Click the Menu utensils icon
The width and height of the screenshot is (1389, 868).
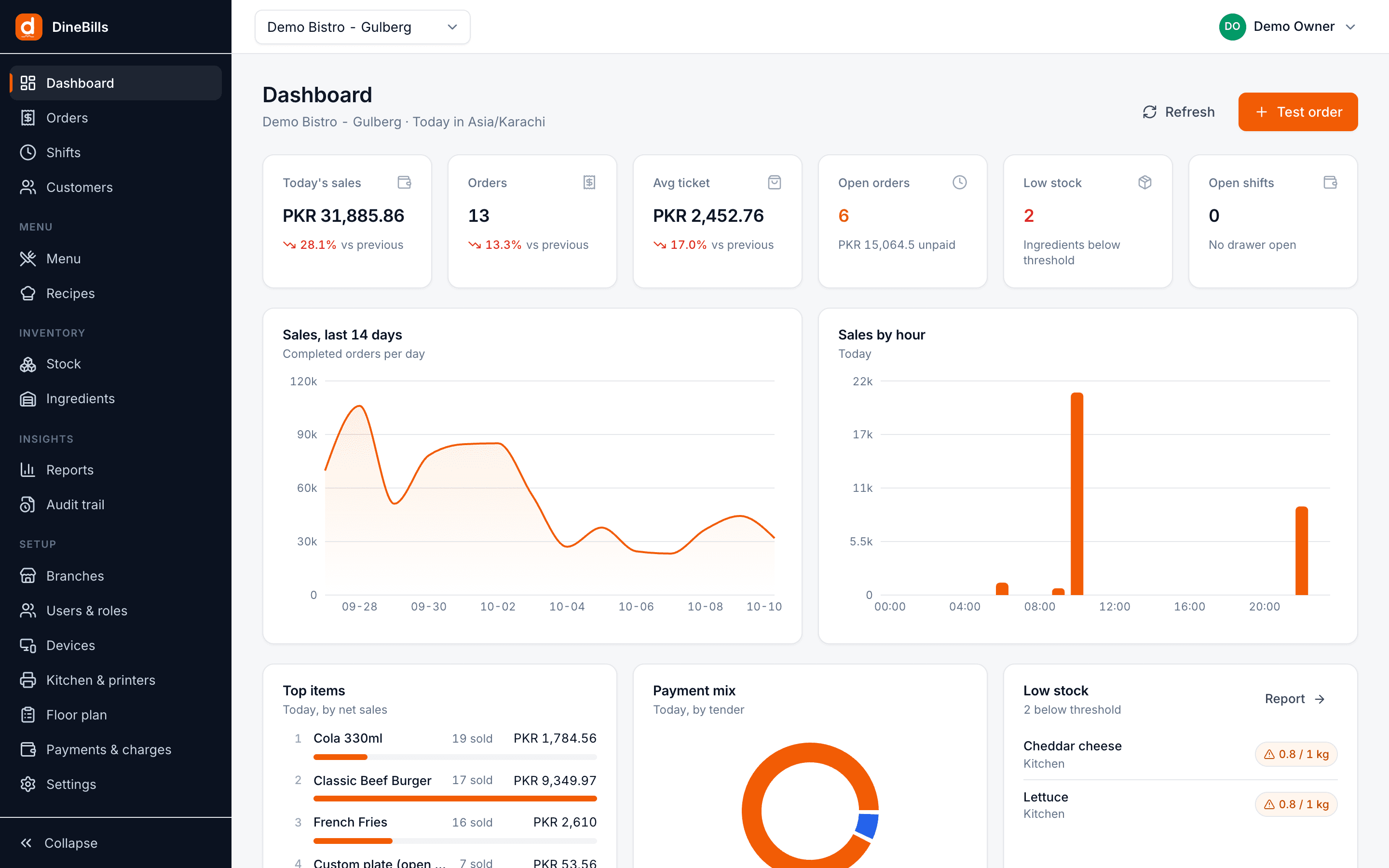pos(27,259)
